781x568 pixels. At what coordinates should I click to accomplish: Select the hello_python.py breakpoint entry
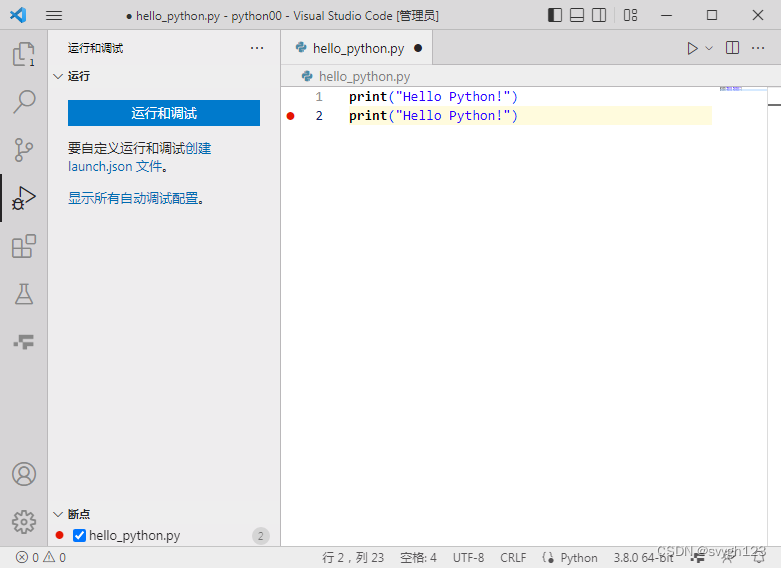[164, 535]
